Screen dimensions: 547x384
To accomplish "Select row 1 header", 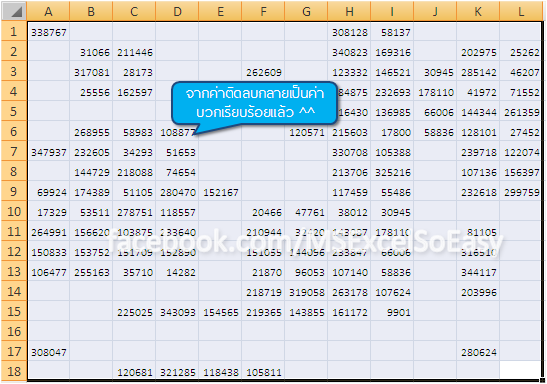I will 14,32.
